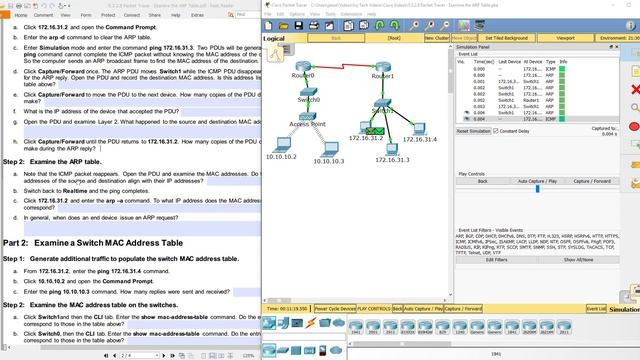
Task: Open the Custom Devices Dialog icon
Action: [x=480, y=26]
